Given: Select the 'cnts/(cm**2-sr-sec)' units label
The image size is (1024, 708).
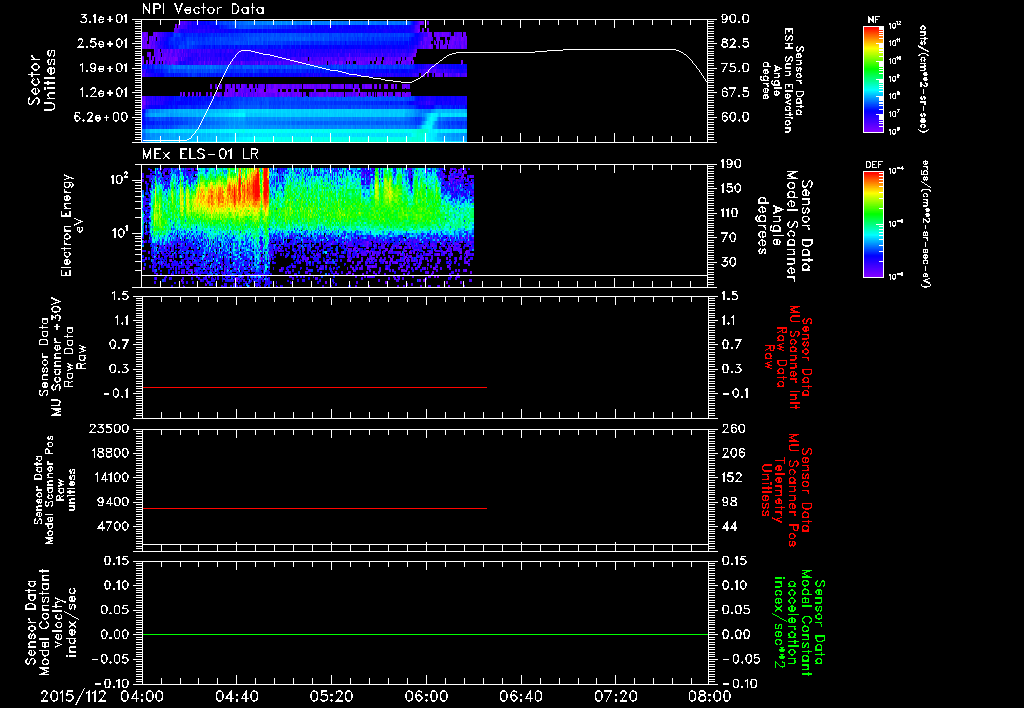Looking at the screenshot, I should [x=923, y=79].
